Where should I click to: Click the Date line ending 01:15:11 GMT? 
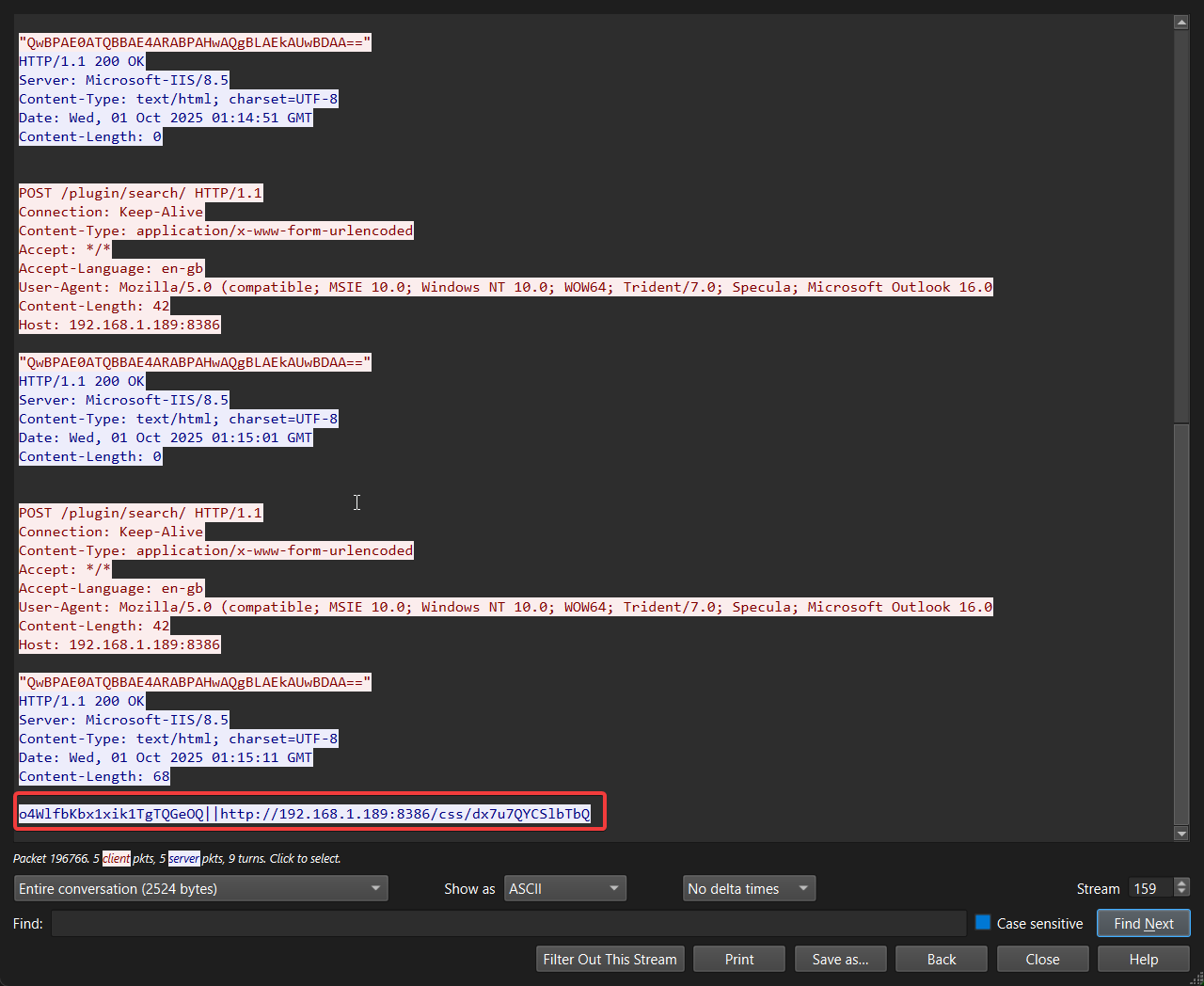pos(166,757)
